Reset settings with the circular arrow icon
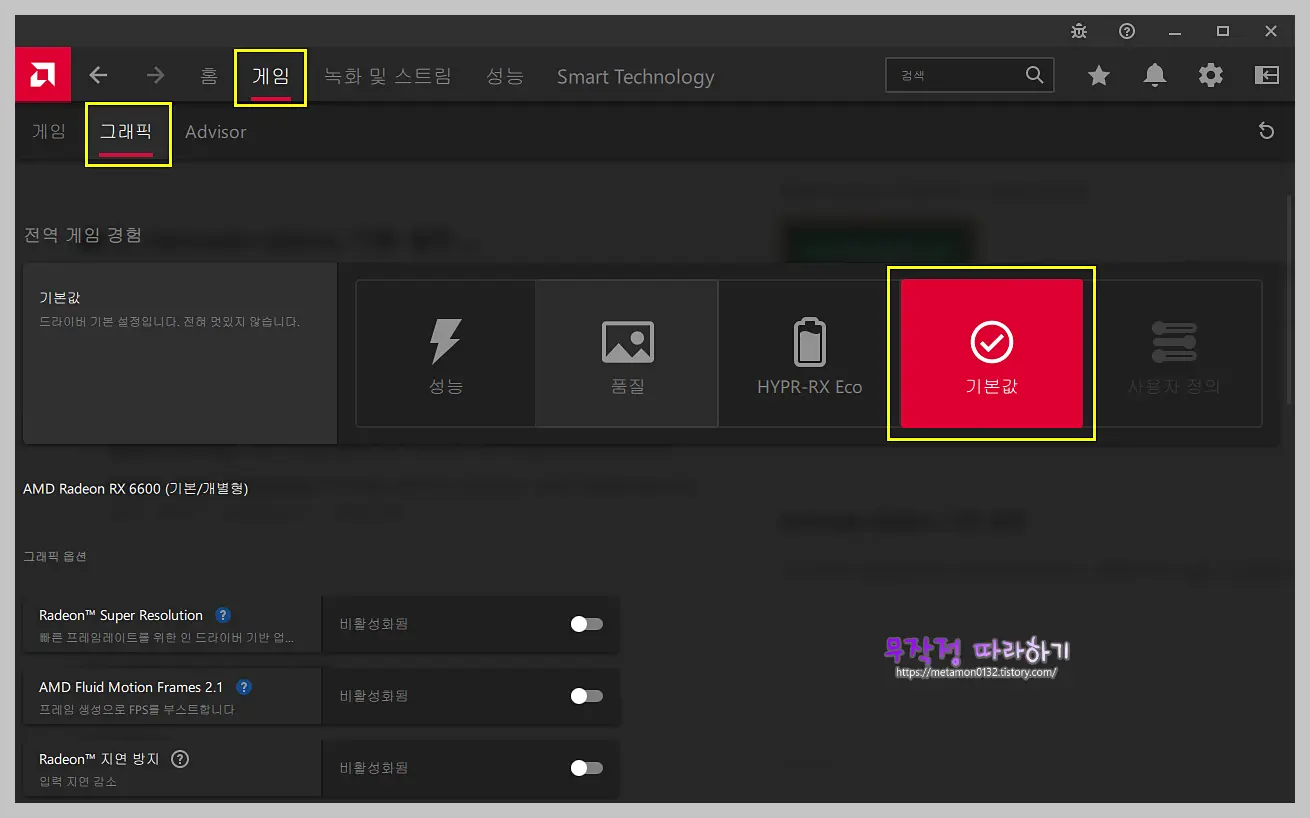 coord(1266,131)
